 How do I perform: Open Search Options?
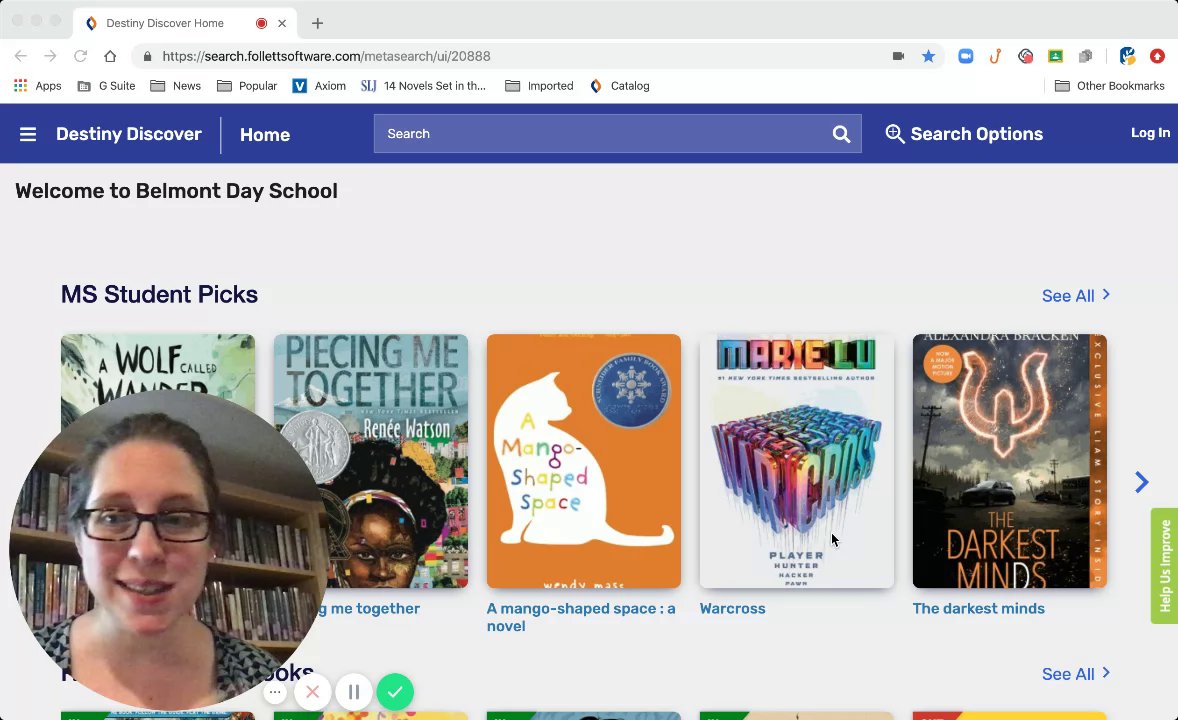[964, 134]
